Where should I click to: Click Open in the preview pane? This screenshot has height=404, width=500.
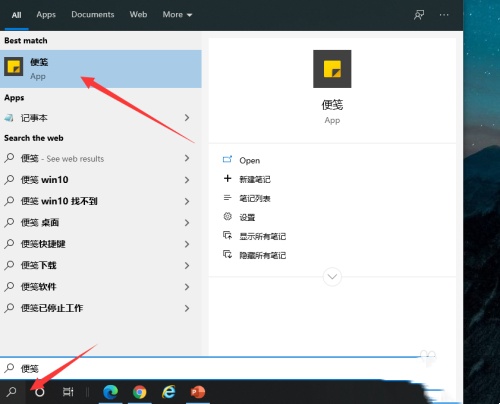(x=249, y=160)
